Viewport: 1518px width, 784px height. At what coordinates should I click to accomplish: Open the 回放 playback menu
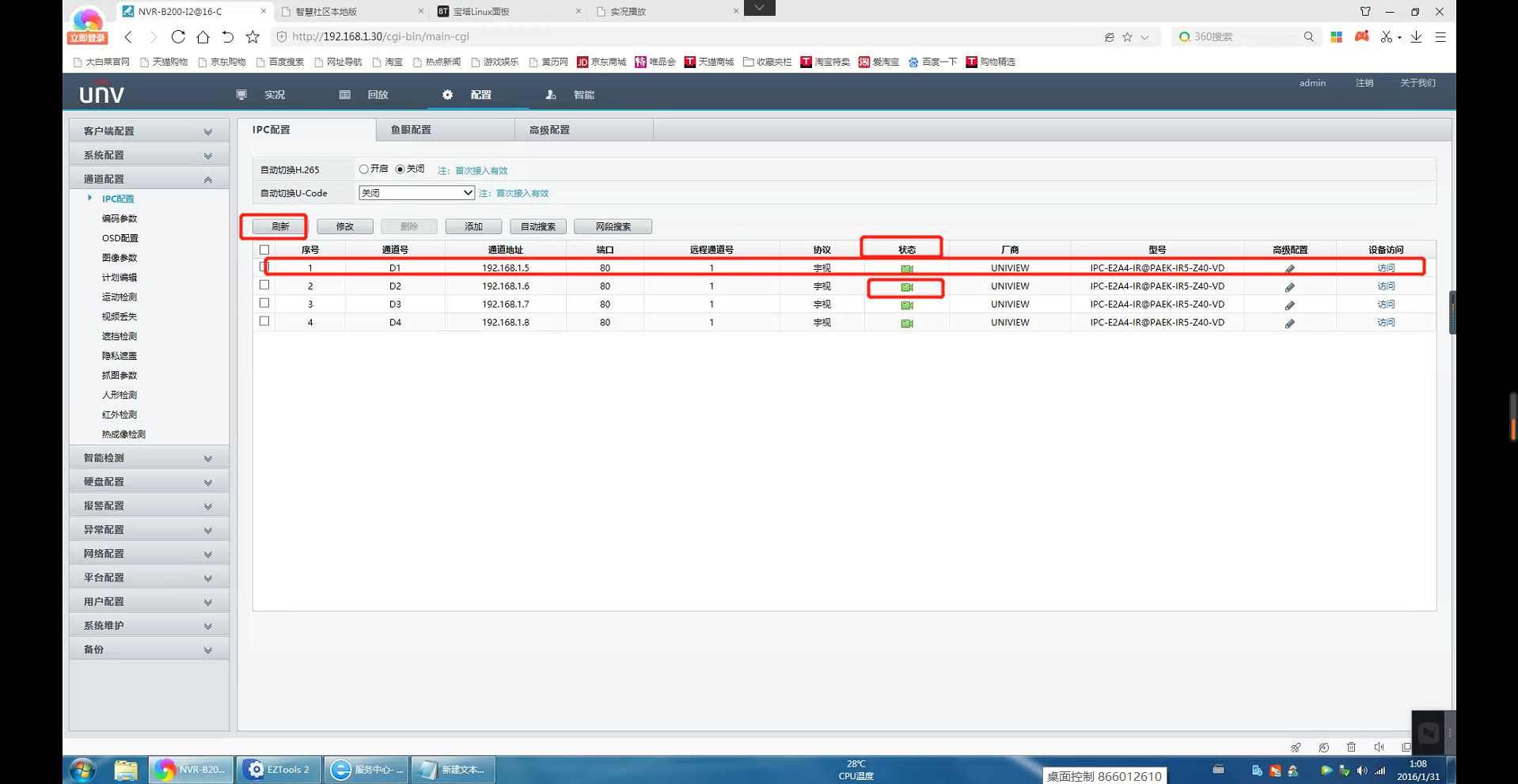coord(377,95)
